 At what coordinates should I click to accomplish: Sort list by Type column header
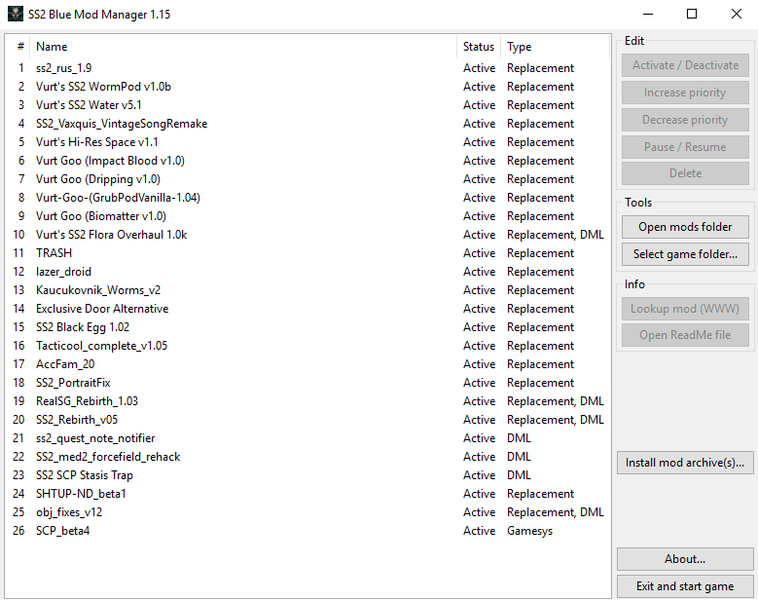point(555,47)
